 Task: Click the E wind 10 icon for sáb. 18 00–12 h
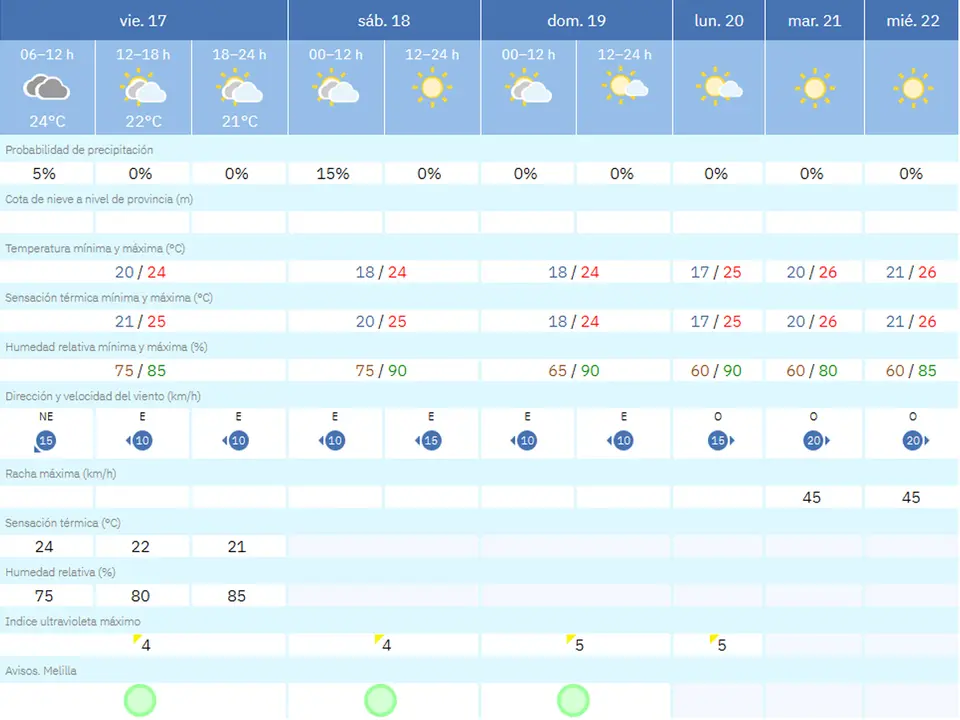[x=332, y=441]
